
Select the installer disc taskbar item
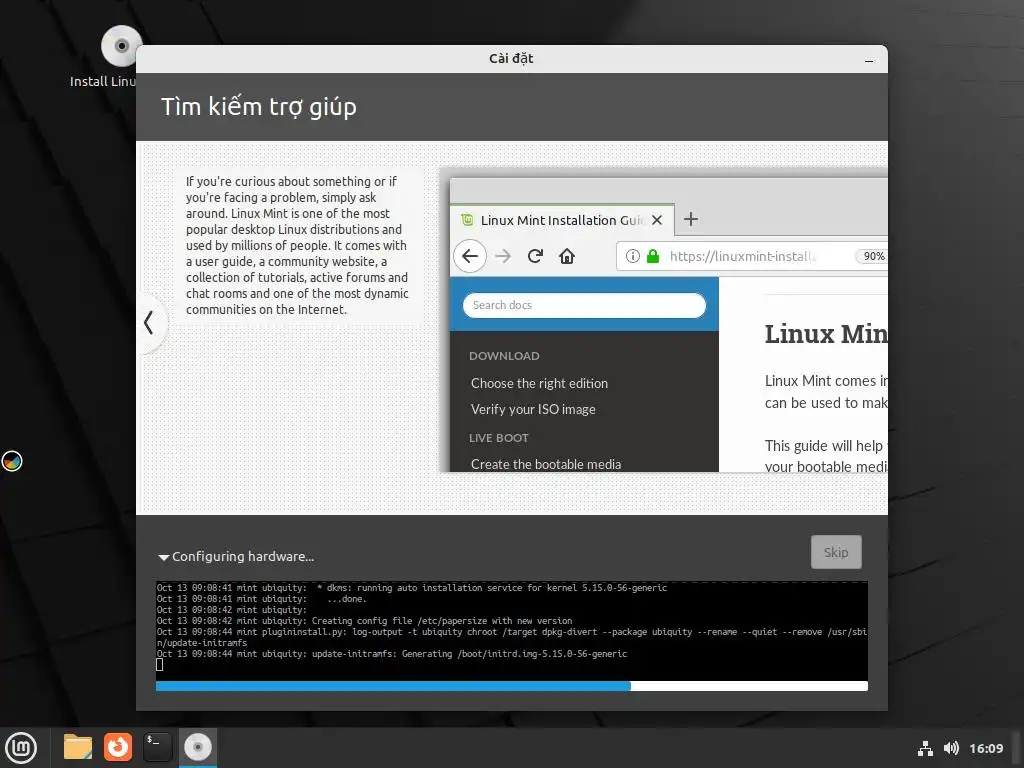[x=197, y=747]
